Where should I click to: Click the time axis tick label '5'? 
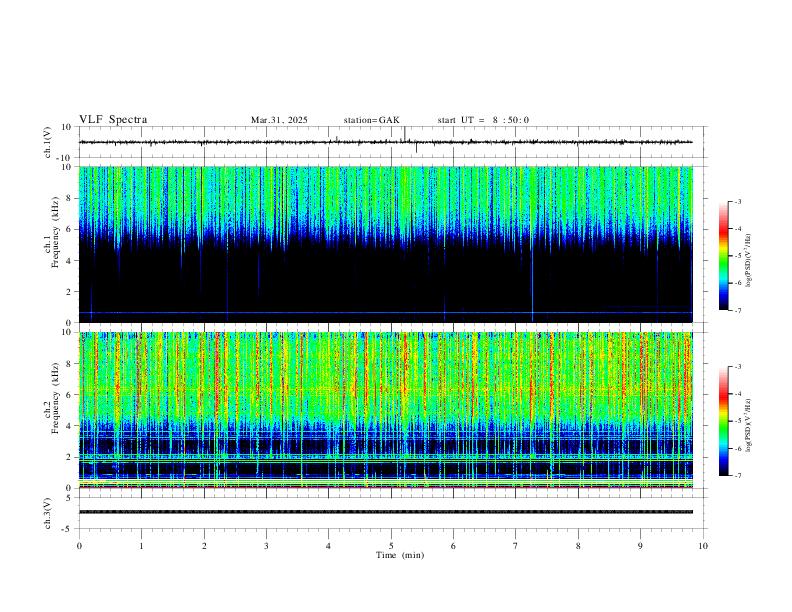click(391, 546)
